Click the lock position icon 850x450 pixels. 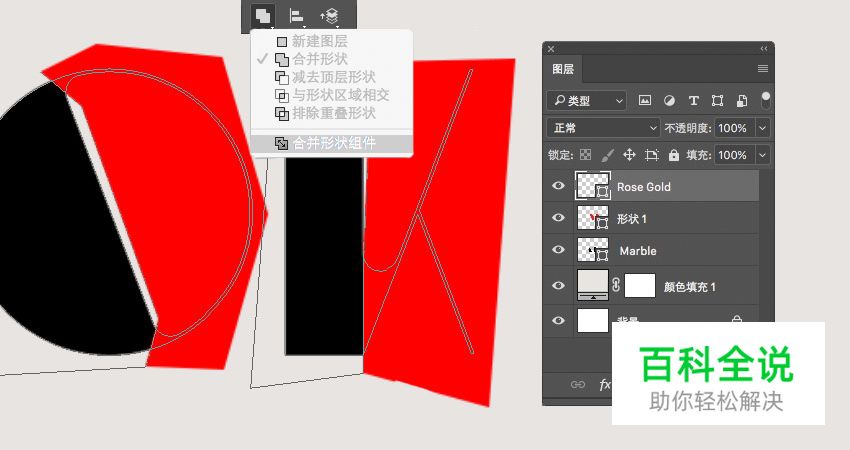pyautogui.click(x=629, y=155)
